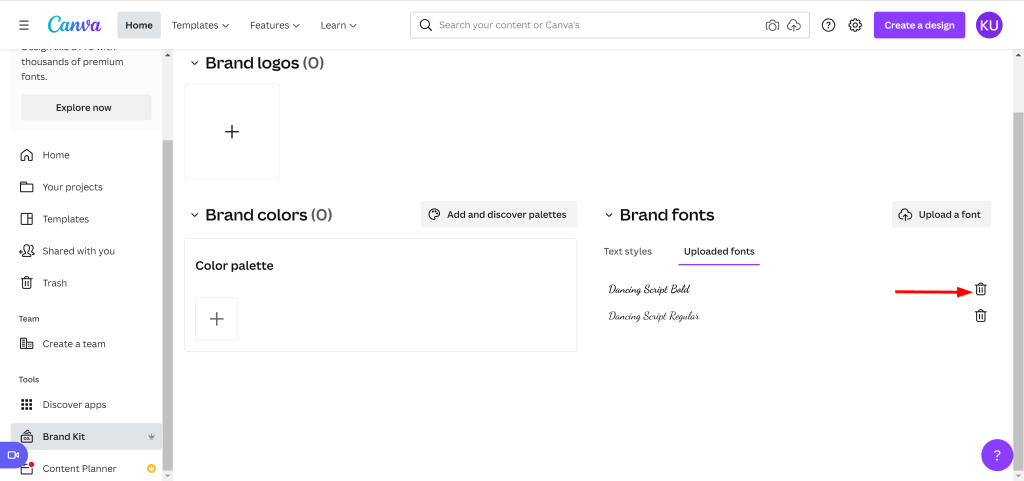This screenshot has width=1024, height=481.
Task: Collapse the Brand colors section
Action: pos(194,215)
